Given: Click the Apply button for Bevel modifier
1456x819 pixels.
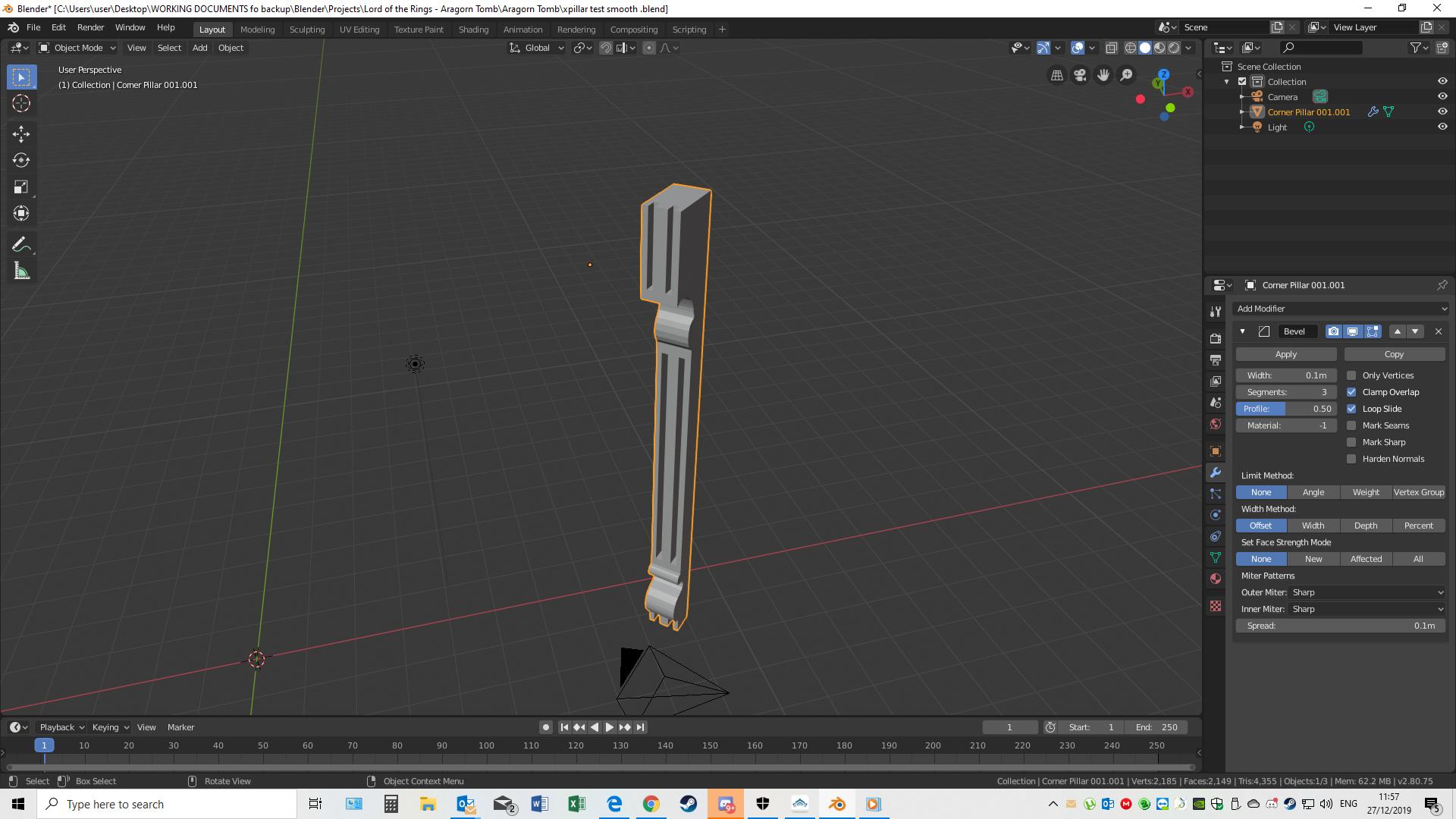Looking at the screenshot, I should [1286, 354].
